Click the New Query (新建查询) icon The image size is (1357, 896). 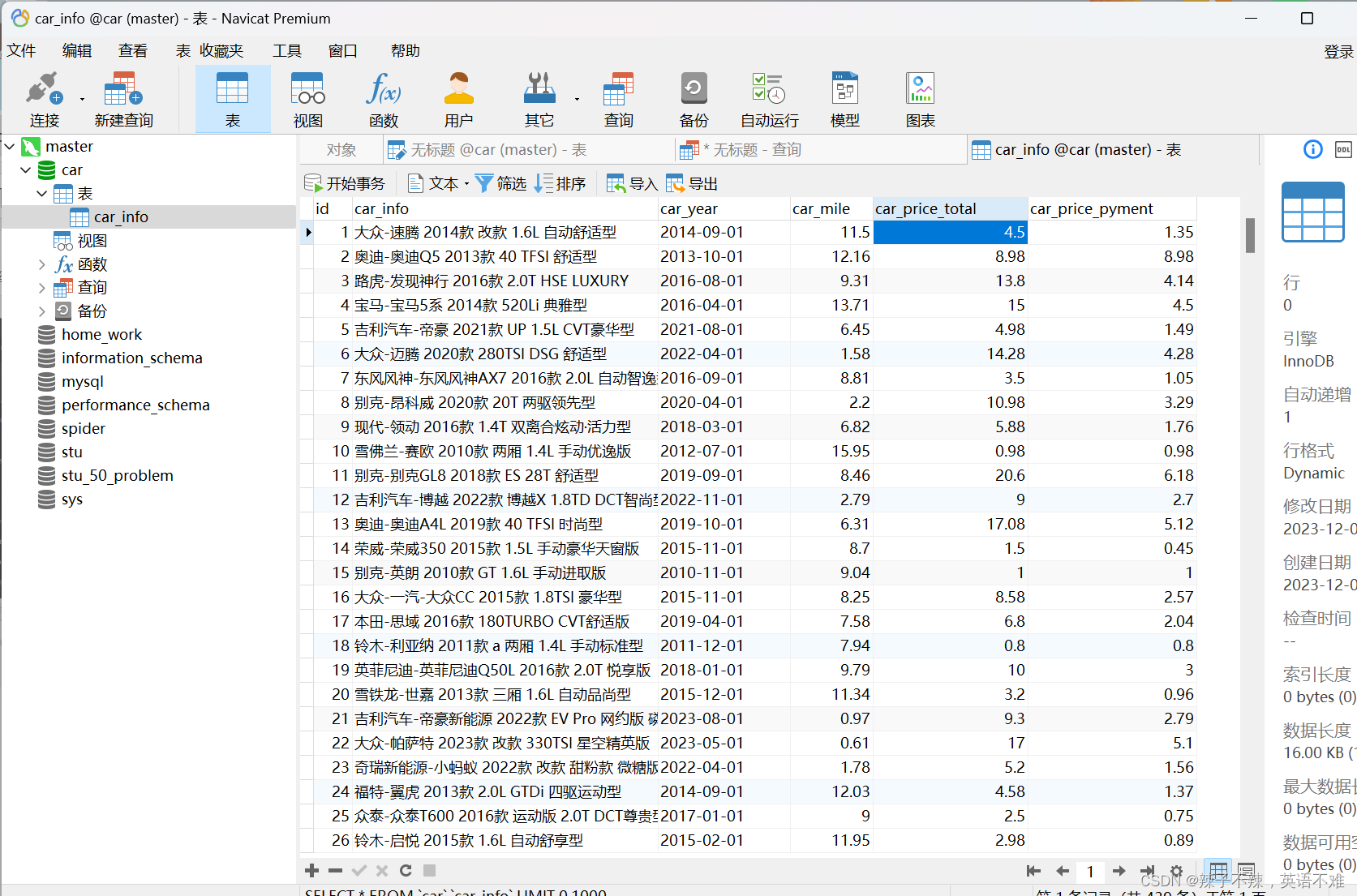pyautogui.click(x=123, y=99)
